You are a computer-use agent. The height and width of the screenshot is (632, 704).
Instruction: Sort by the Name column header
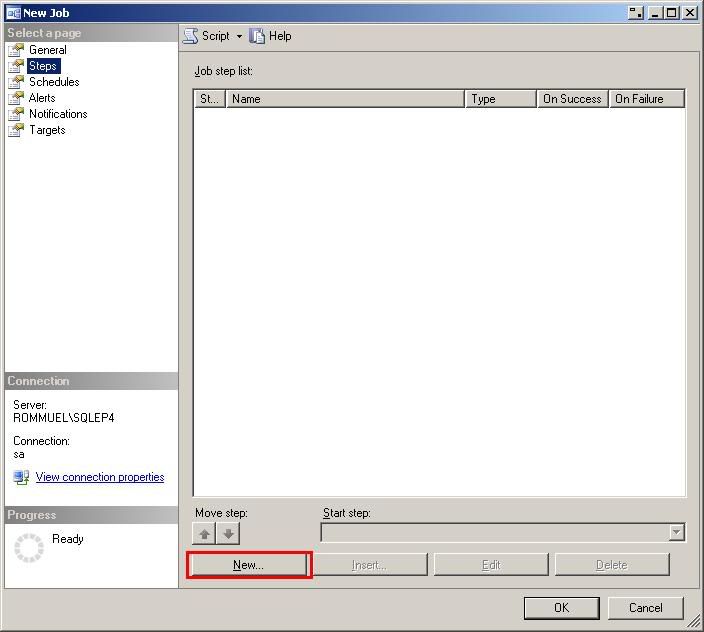pos(345,99)
